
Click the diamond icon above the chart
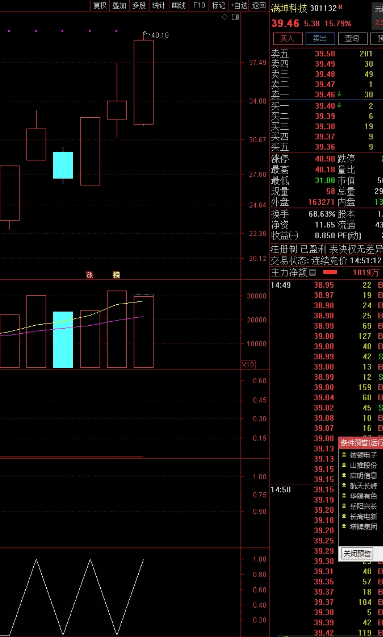coord(225,17)
